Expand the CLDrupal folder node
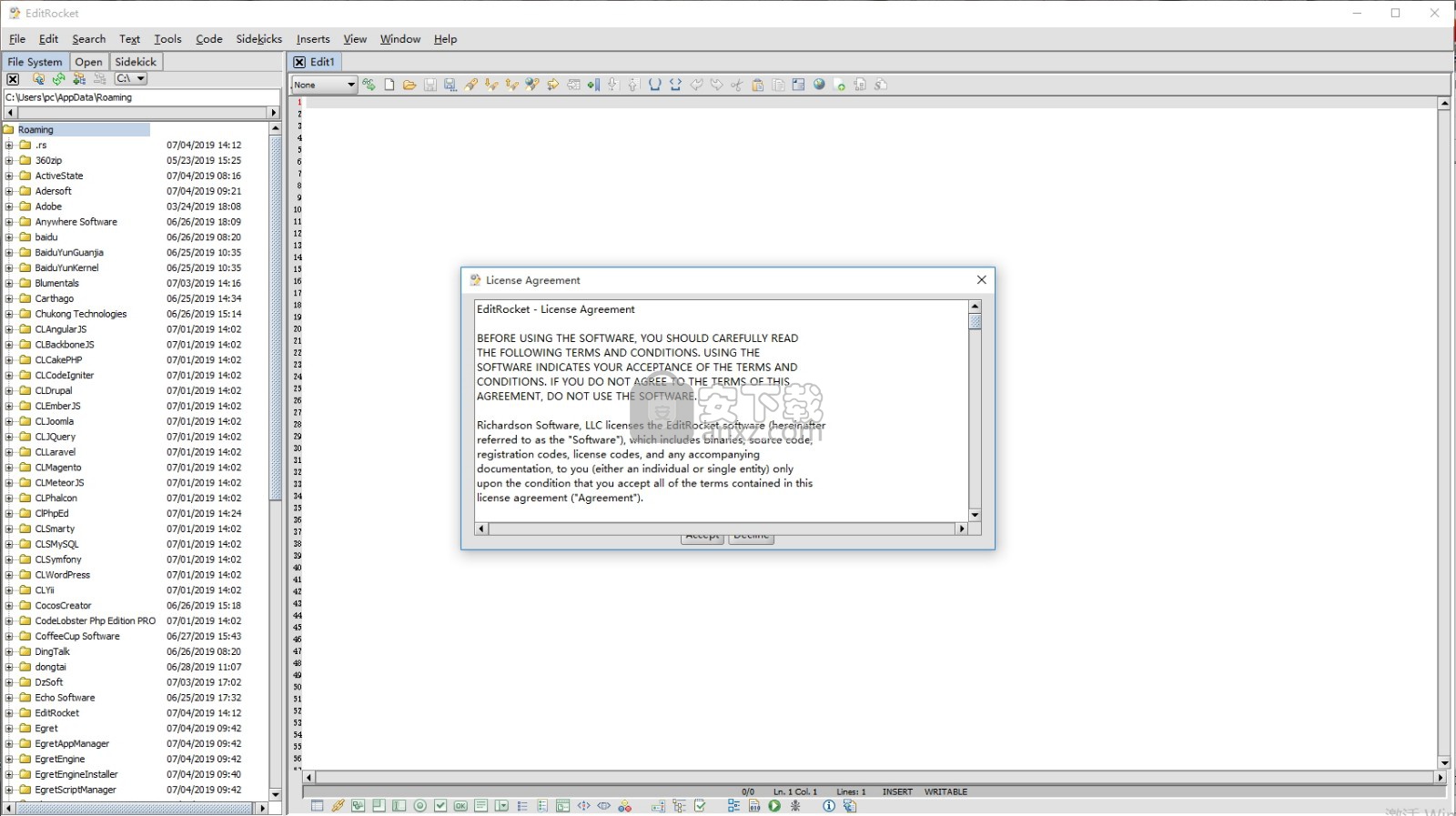Image resolution: width=1456 pixels, height=816 pixels. coord(9,390)
